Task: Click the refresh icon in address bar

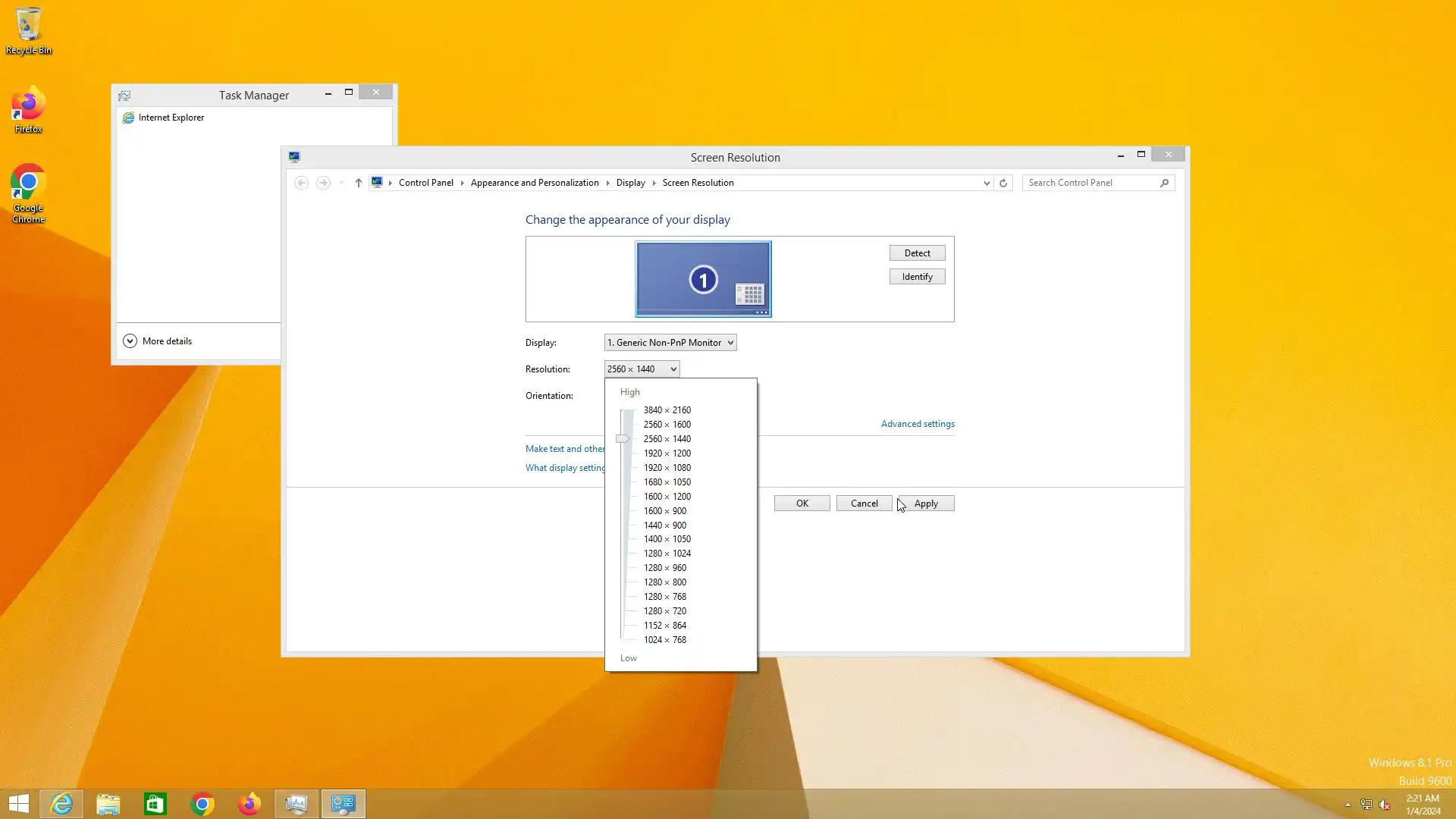Action: pos(1003,183)
